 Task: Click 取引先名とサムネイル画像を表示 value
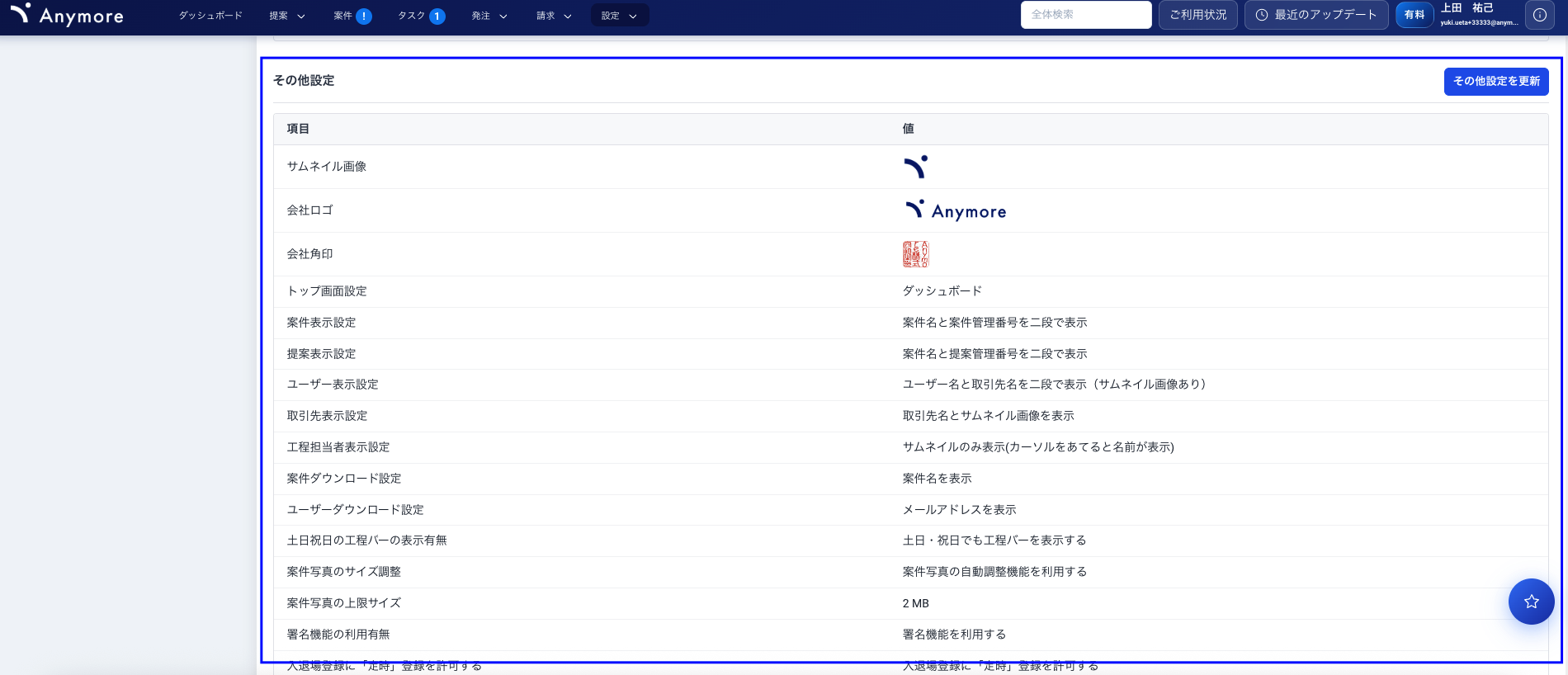[989, 416]
